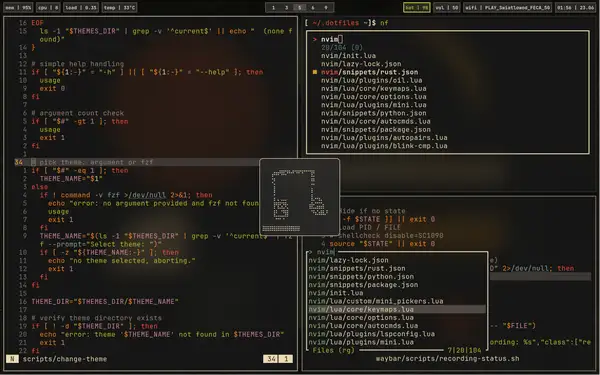Switch to workspace 6 in the bar
Image resolution: width=600 pixels, height=375 pixels.
[313, 7]
